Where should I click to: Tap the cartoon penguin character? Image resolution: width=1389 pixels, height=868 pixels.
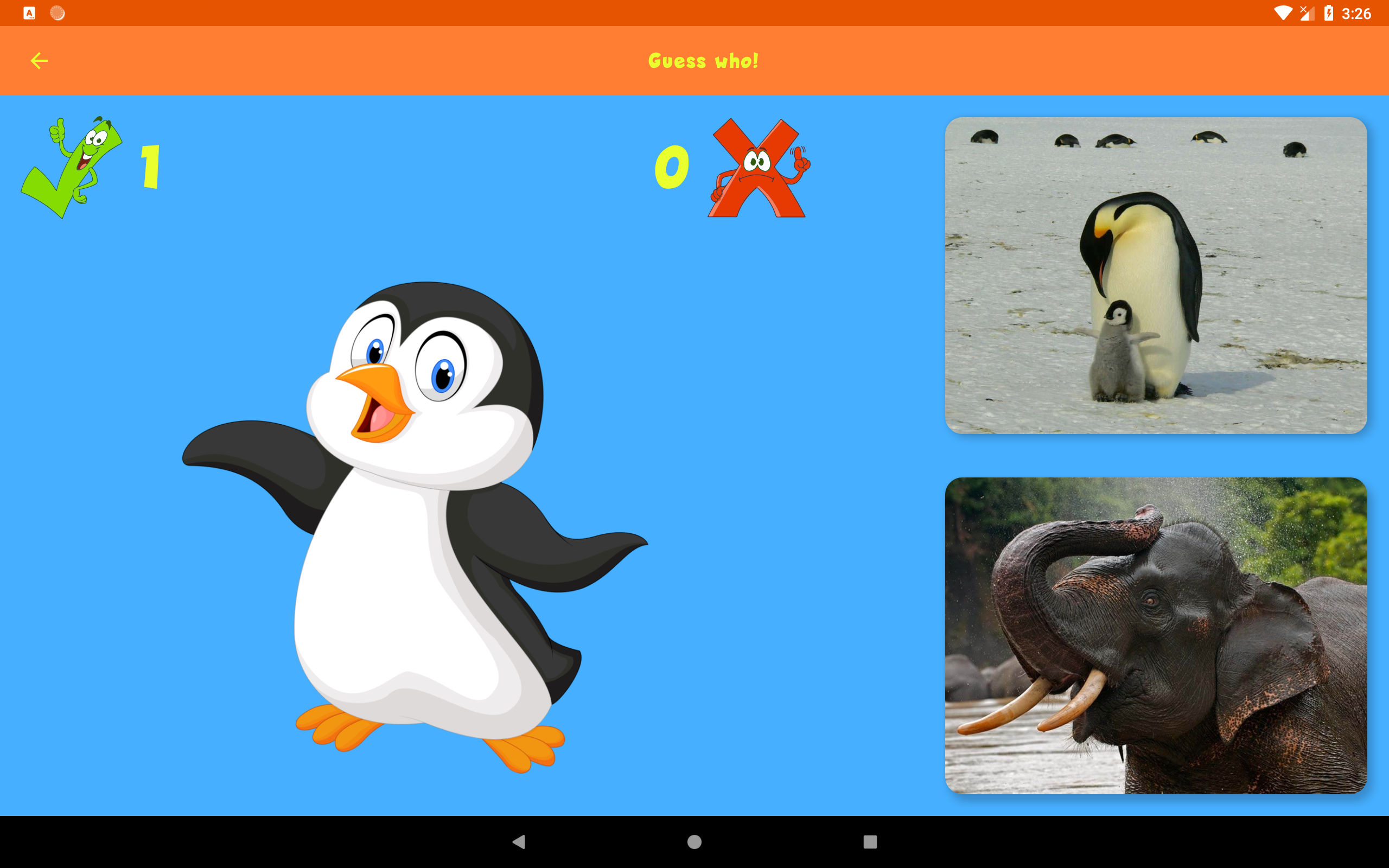tap(415, 527)
